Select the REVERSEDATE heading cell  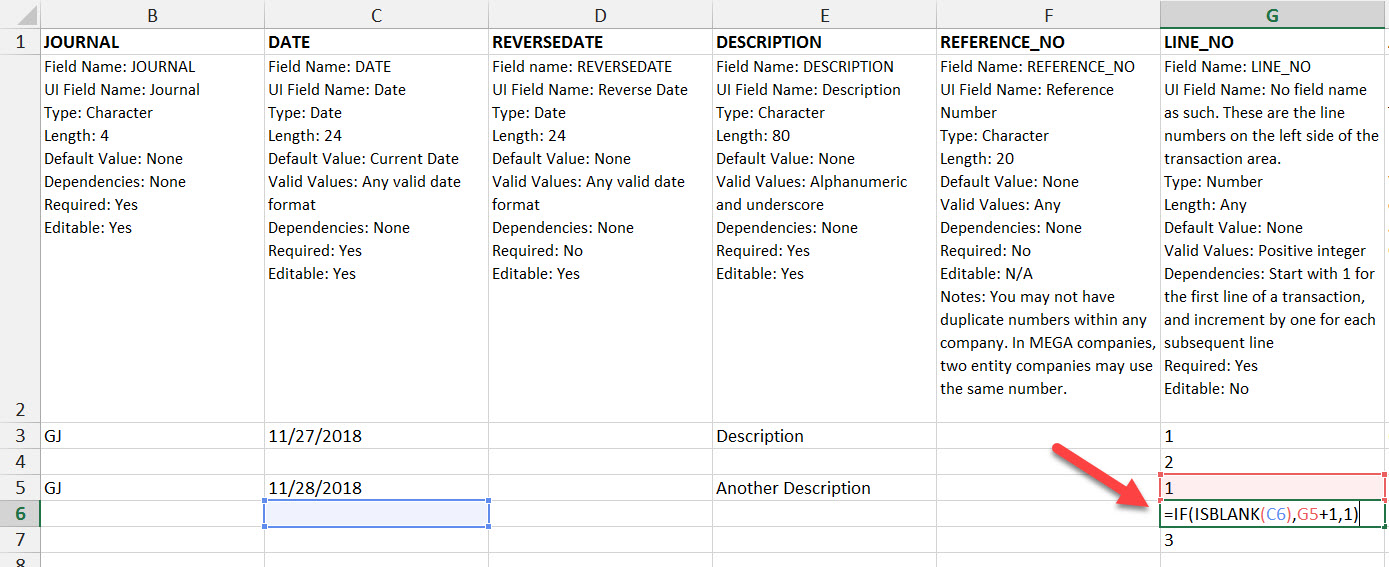[600, 42]
